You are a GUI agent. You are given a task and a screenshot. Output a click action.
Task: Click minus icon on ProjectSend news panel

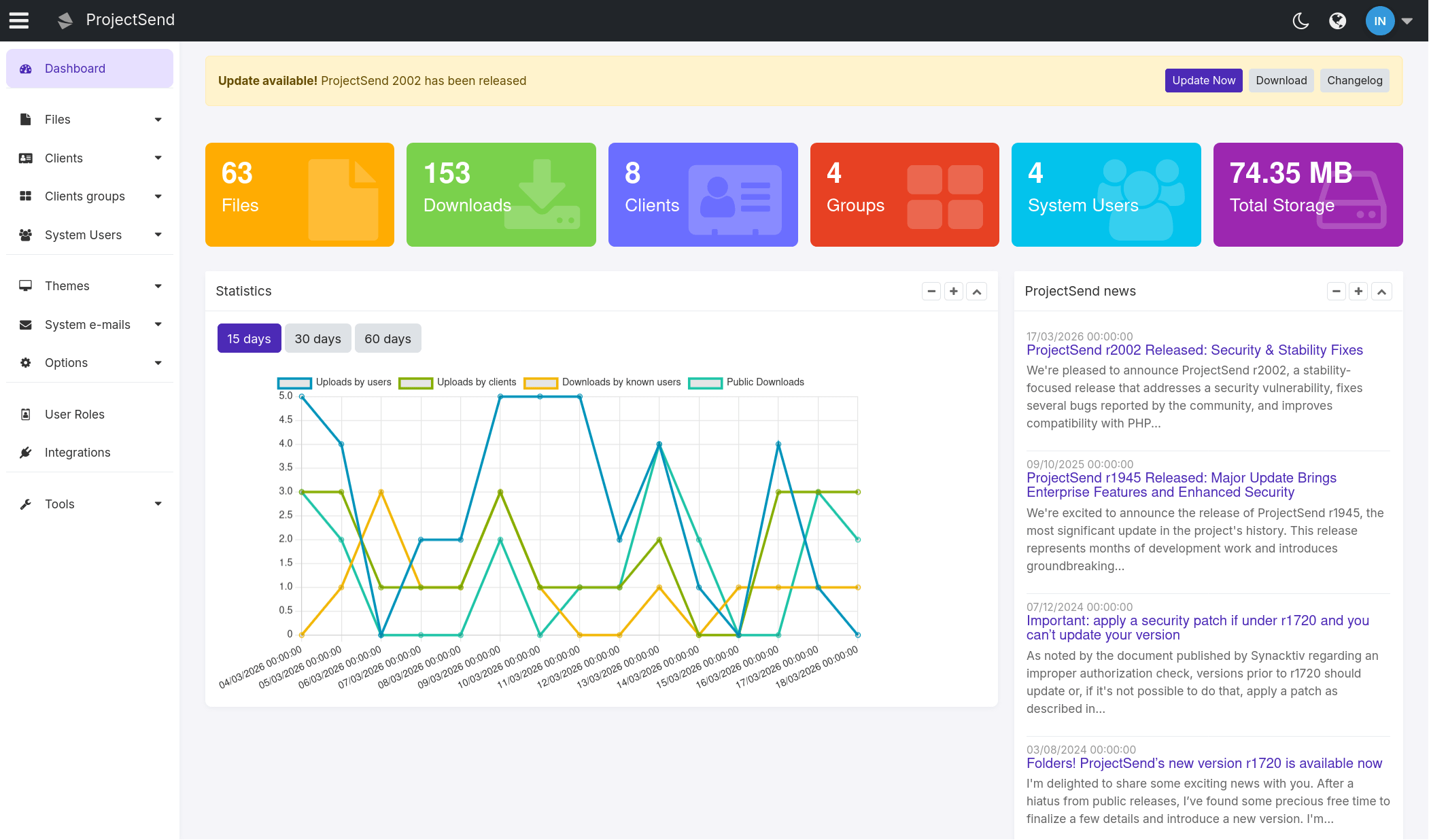point(1337,292)
